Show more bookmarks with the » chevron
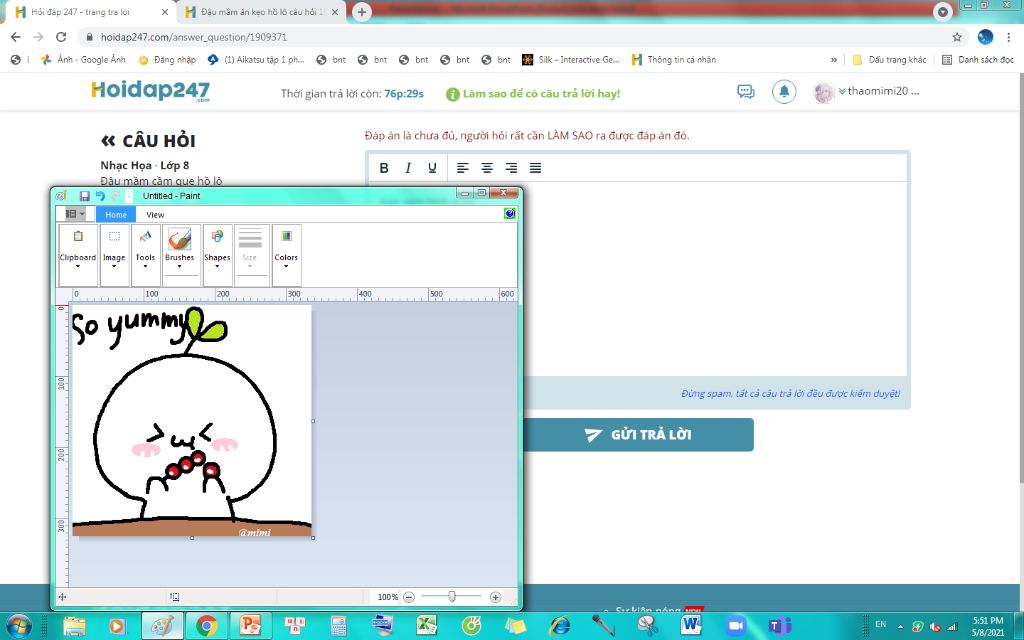Image resolution: width=1024 pixels, height=640 pixels. click(834, 59)
